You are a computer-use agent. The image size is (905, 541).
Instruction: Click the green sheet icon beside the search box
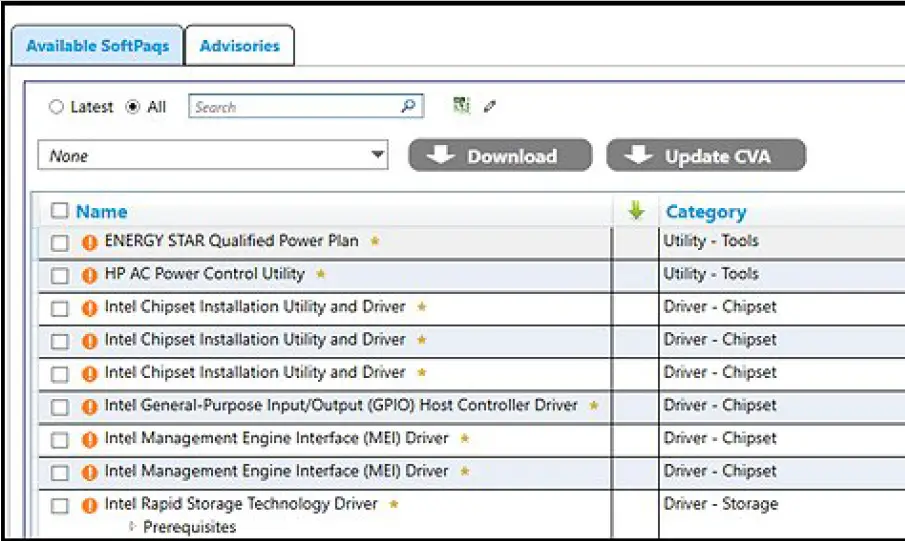click(x=461, y=106)
